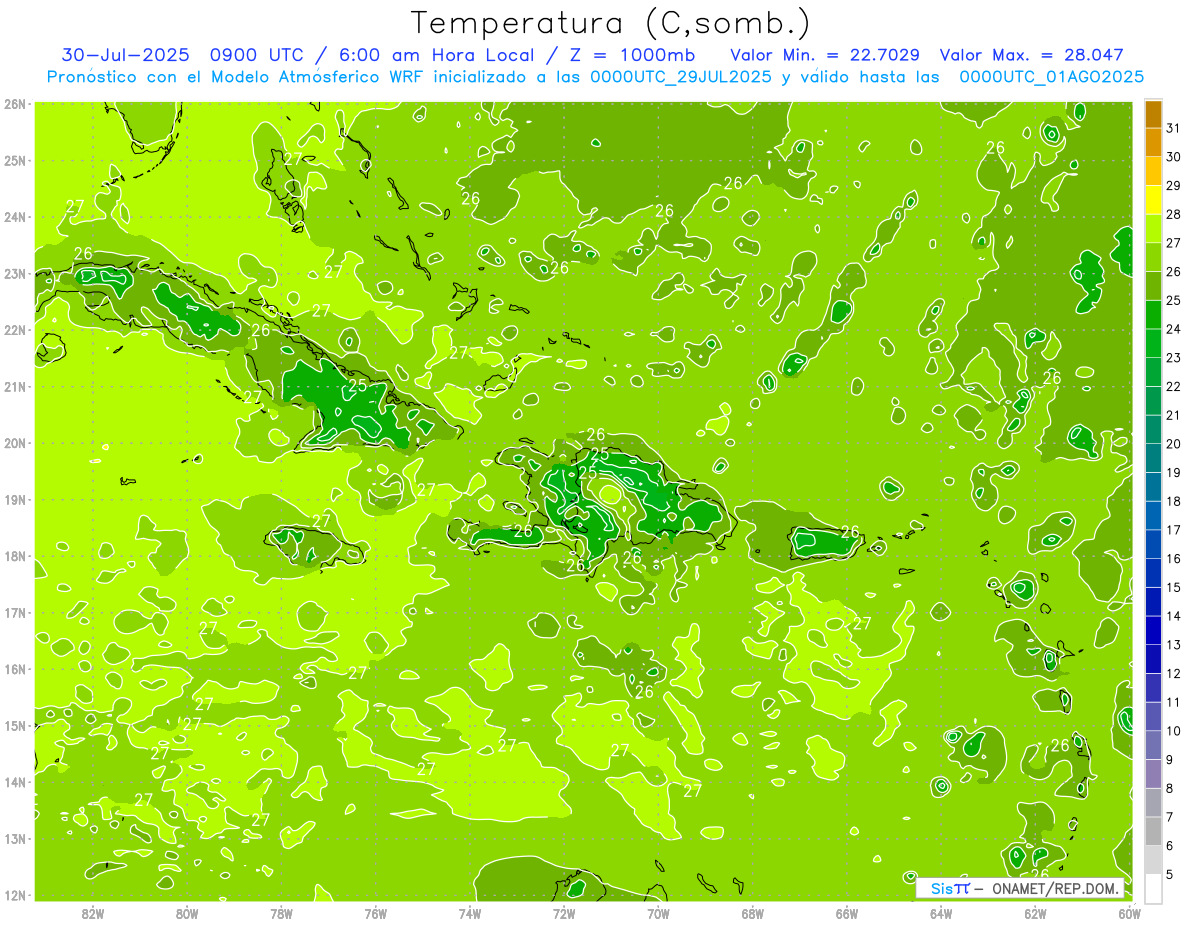Click the colorbar label '20'
The width and height of the screenshot is (1200, 927).
click(1174, 444)
